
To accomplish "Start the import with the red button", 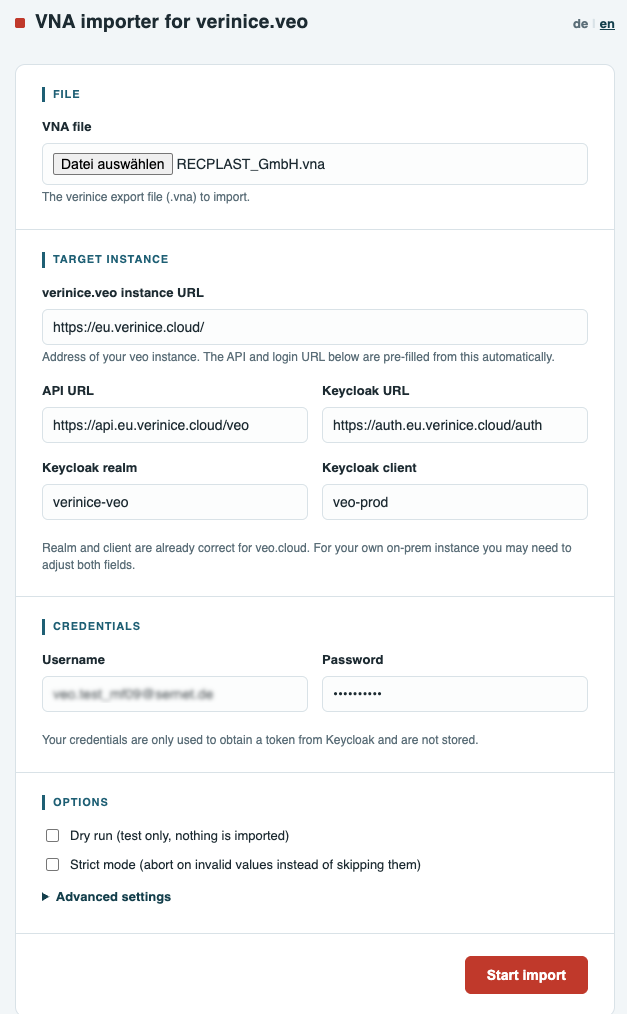I will tap(526, 975).
